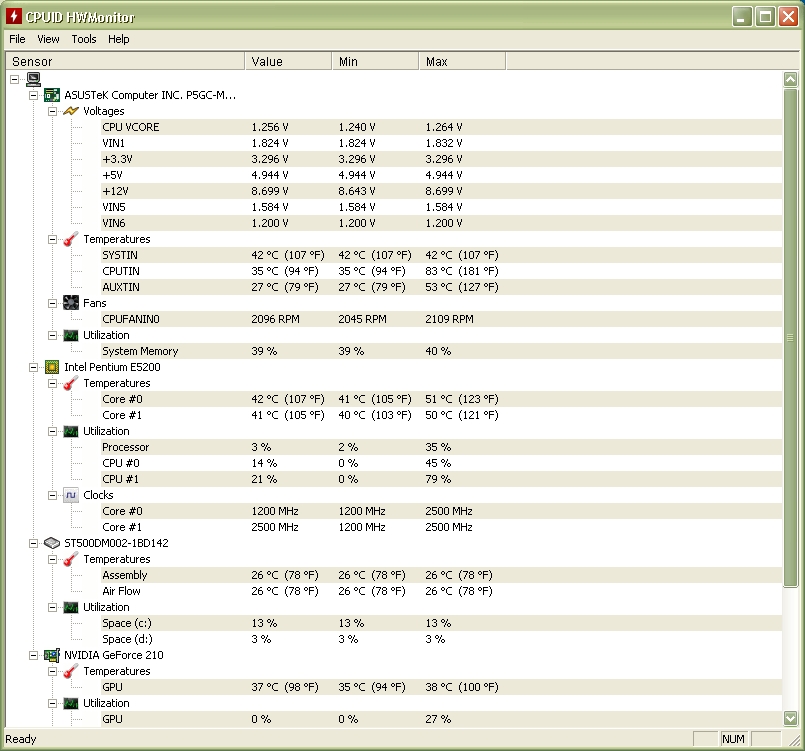Open the File menu
Screen dimensions: 805x751
click(17, 39)
